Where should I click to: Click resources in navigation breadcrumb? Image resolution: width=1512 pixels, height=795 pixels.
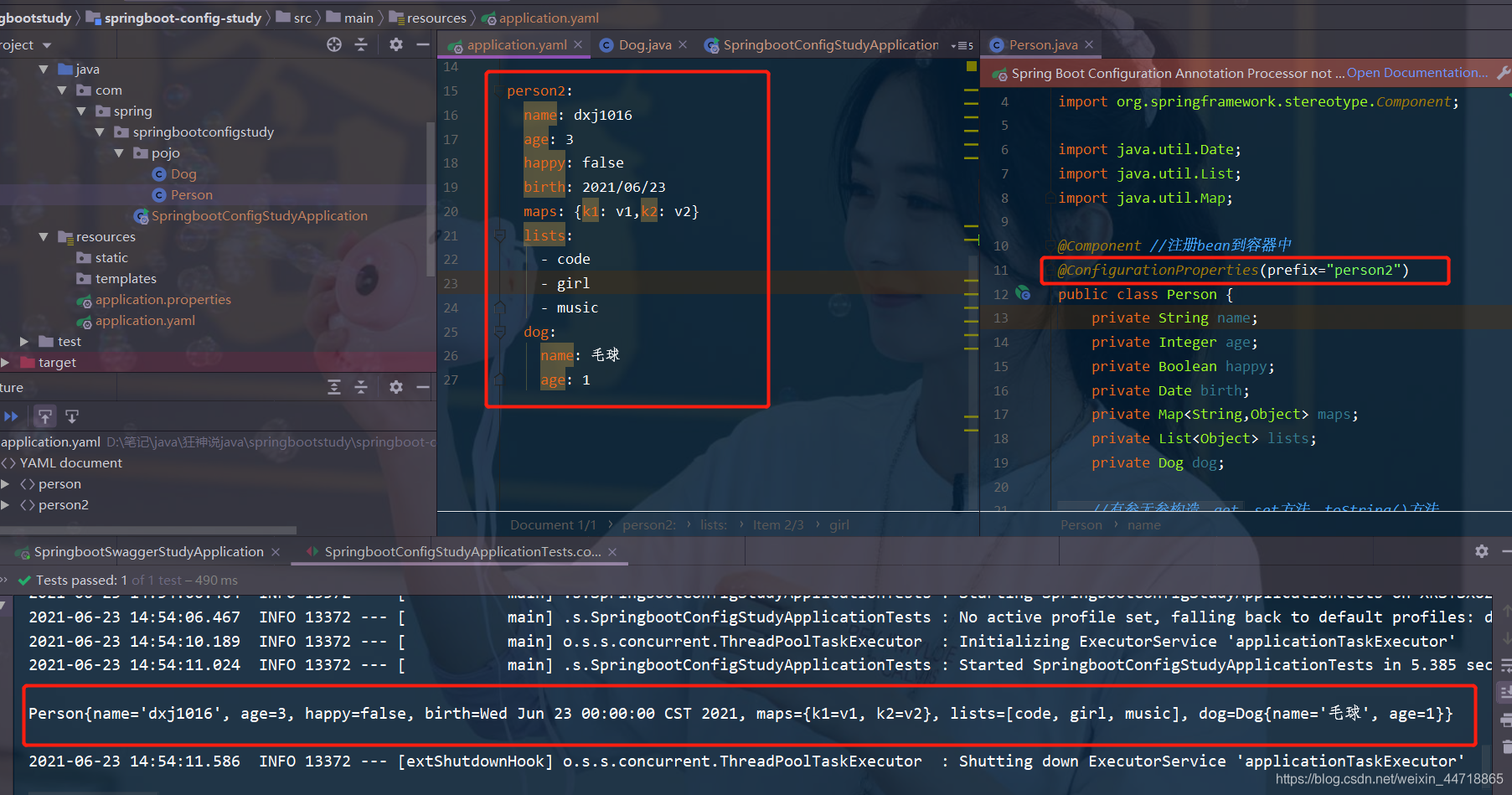428,18
